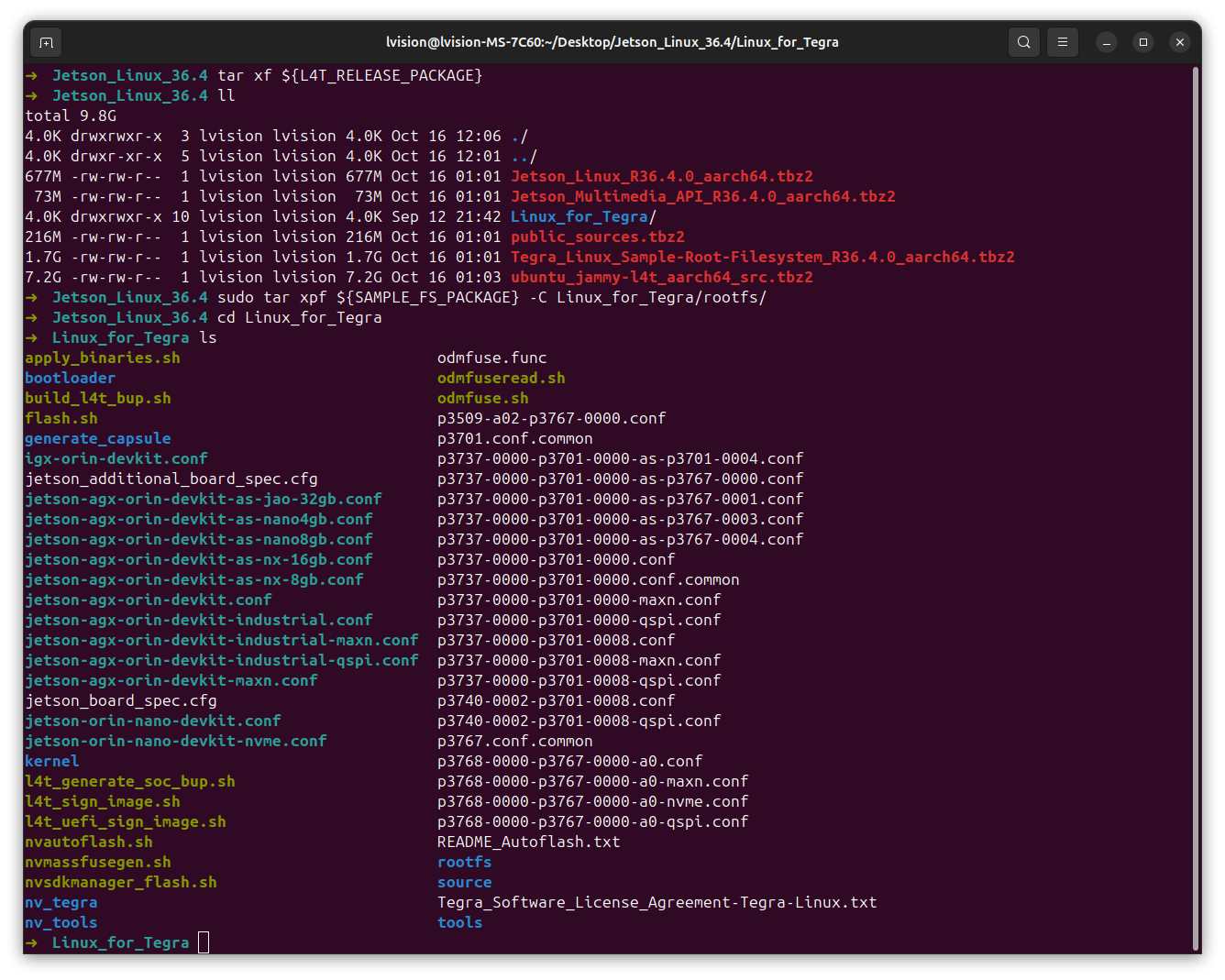
Task: Click the source directory name
Action: [465, 882]
